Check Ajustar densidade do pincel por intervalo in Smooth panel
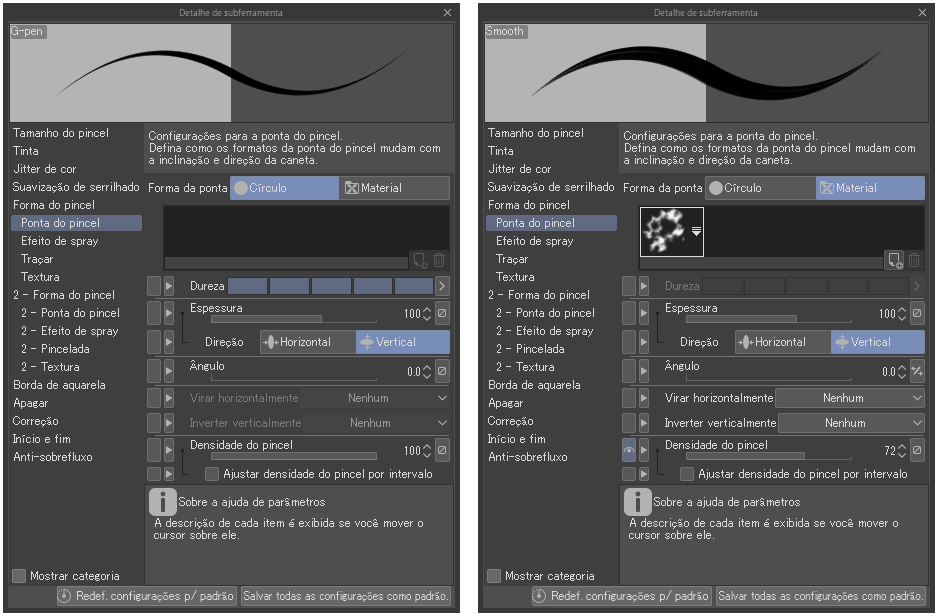938x616 pixels. [686, 474]
